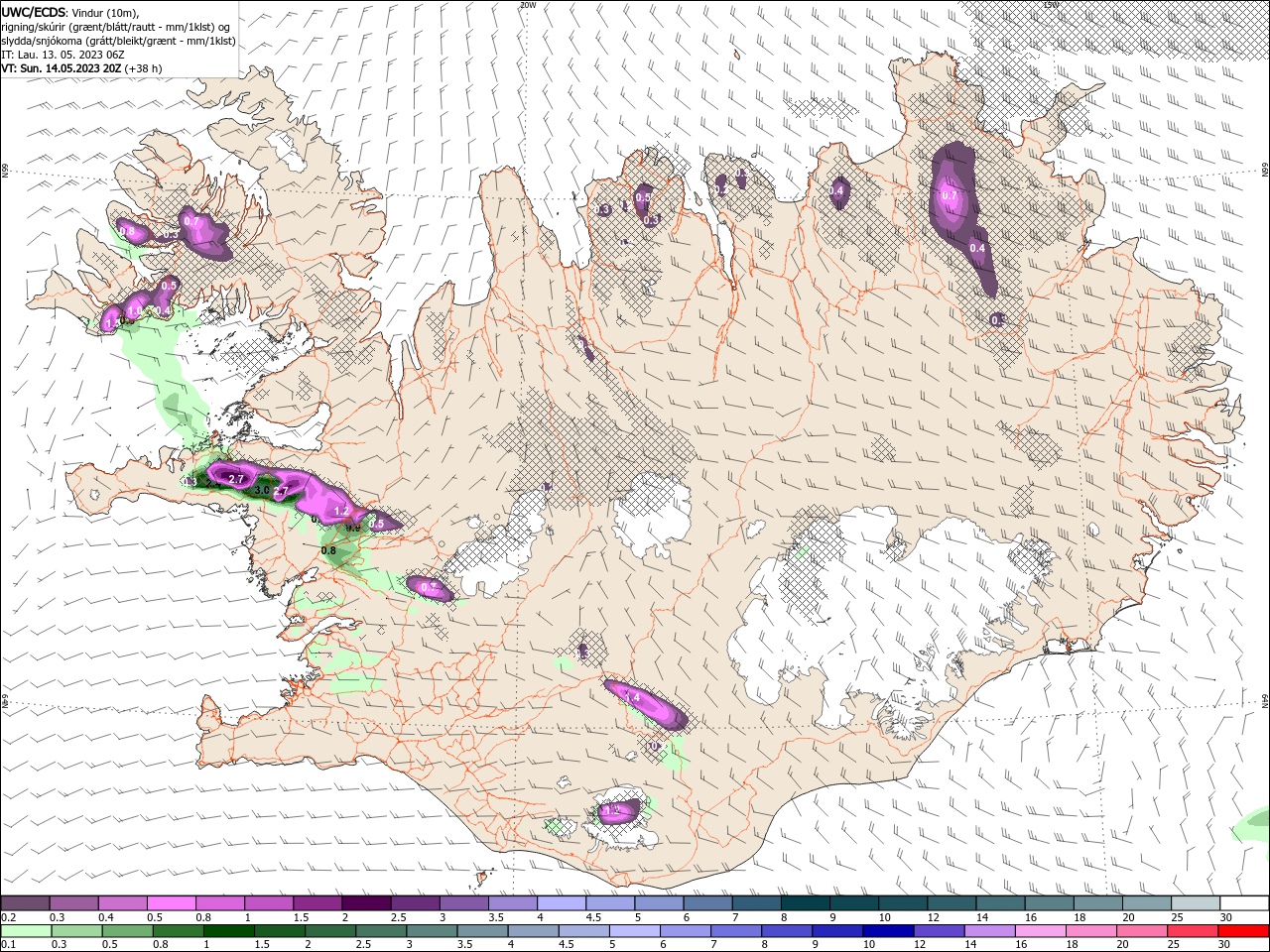Image resolution: width=1270 pixels, height=952 pixels.
Task: Click 'IT: Lau. 13. 05. 2023 06Z' text
Action: coord(63,55)
